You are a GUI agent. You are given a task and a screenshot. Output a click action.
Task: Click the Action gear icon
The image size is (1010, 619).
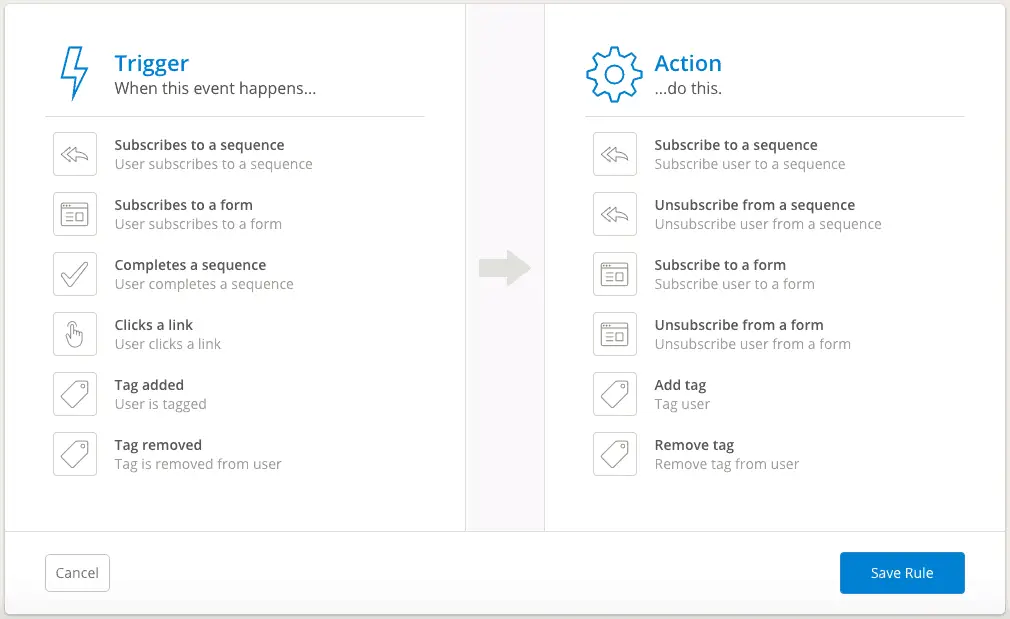pos(614,74)
